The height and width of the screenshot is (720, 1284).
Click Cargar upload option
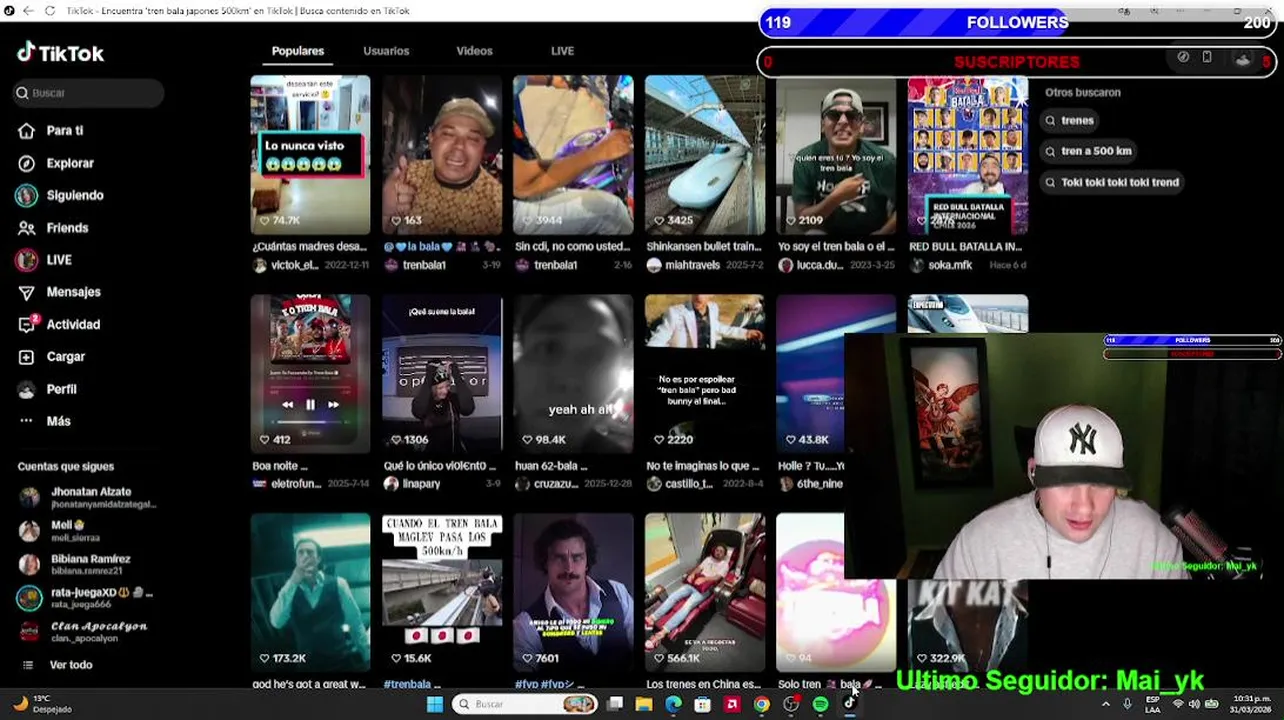click(x=52, y=357)
